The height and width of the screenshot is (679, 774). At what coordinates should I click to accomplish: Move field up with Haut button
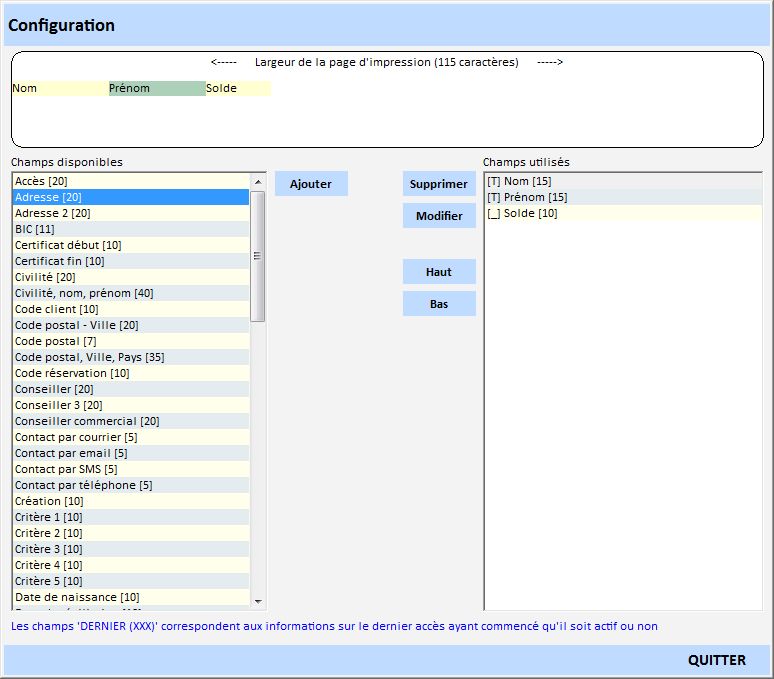point(439,272)
